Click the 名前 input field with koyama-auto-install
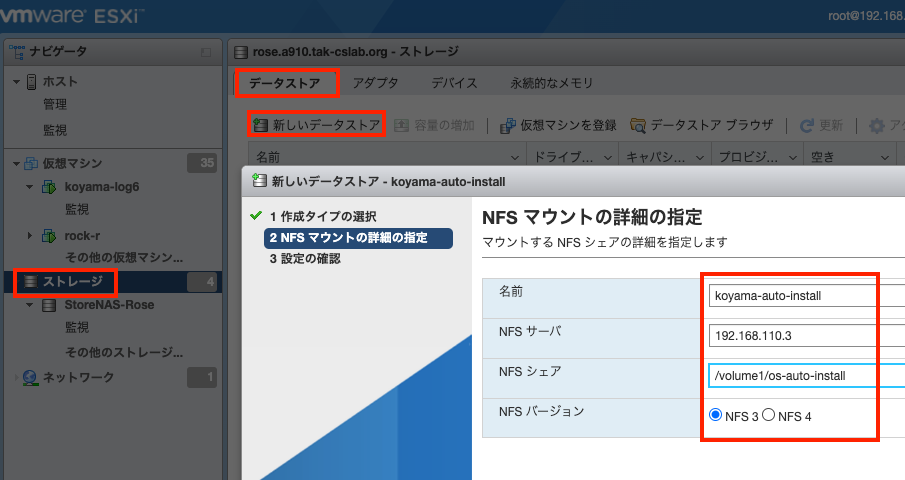905x480 pixels. pyautogui.click(x=807, y=295)
